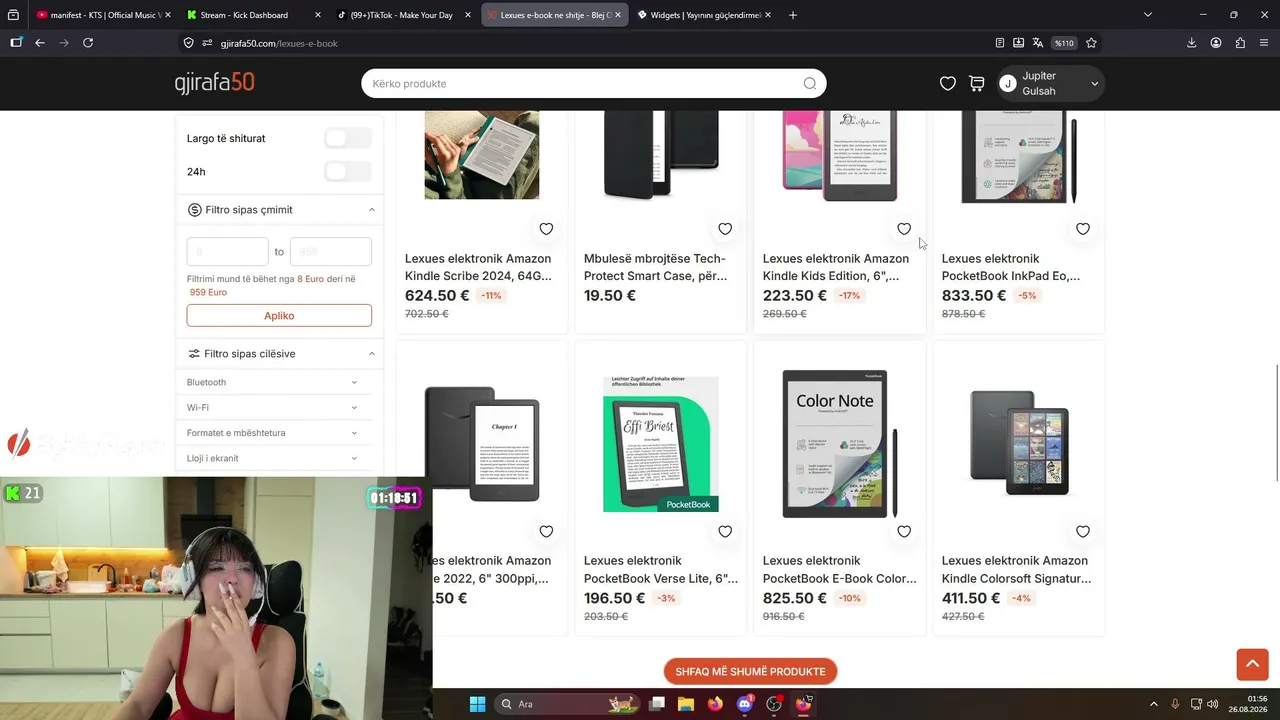Bookmark this page with star icon
This screenshot has height=720, width=1280.
pyautogui.click(x=1091, y=43)
